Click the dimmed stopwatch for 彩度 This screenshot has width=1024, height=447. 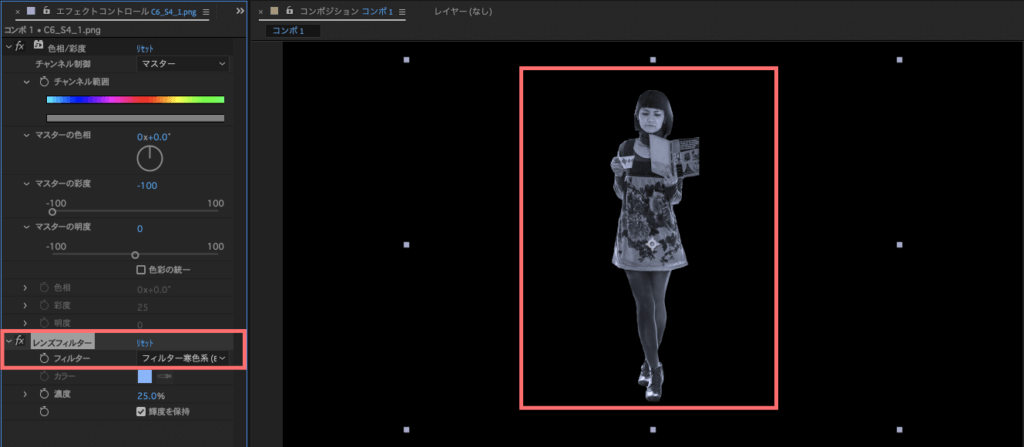tap(44, 305)
